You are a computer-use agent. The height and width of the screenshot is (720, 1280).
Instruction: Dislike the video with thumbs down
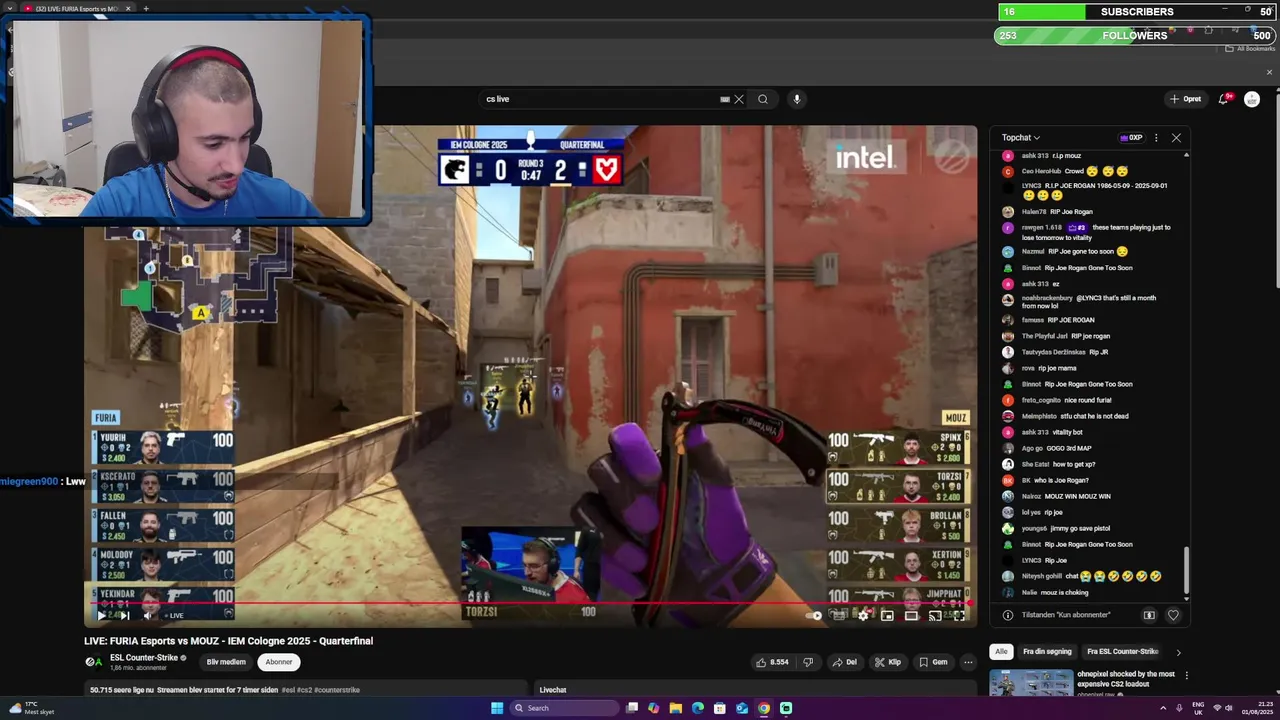[x=808, y=662]
